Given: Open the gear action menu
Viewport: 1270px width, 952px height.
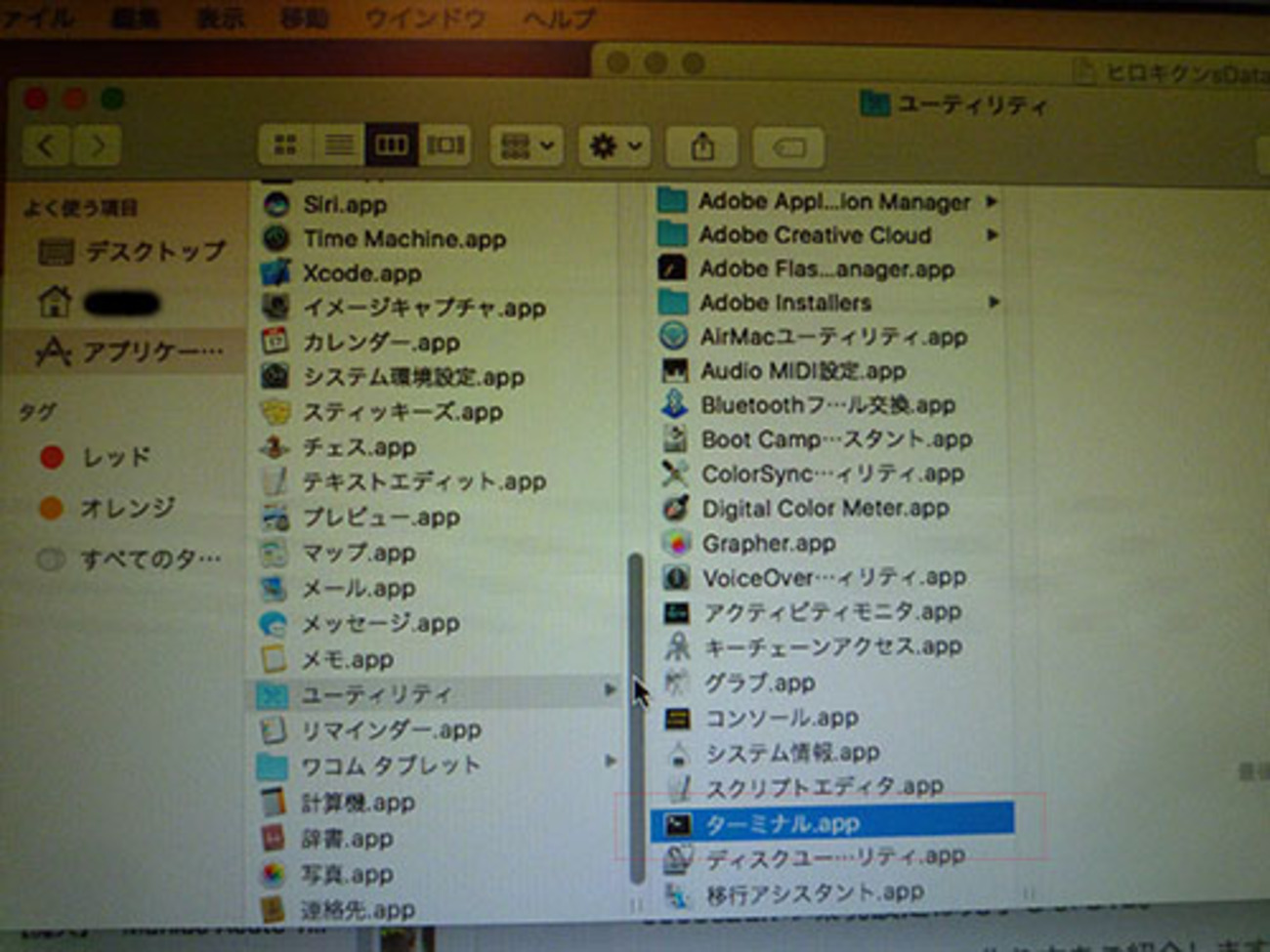Looking at the screenshot, I should pos(614,146).
